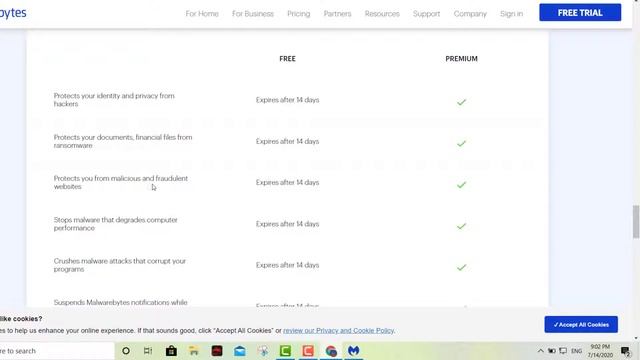The width and height of the screenshot is (640, 360).
Task: Launch Microsoft Store from taskbar
Action: coord(171,351)
